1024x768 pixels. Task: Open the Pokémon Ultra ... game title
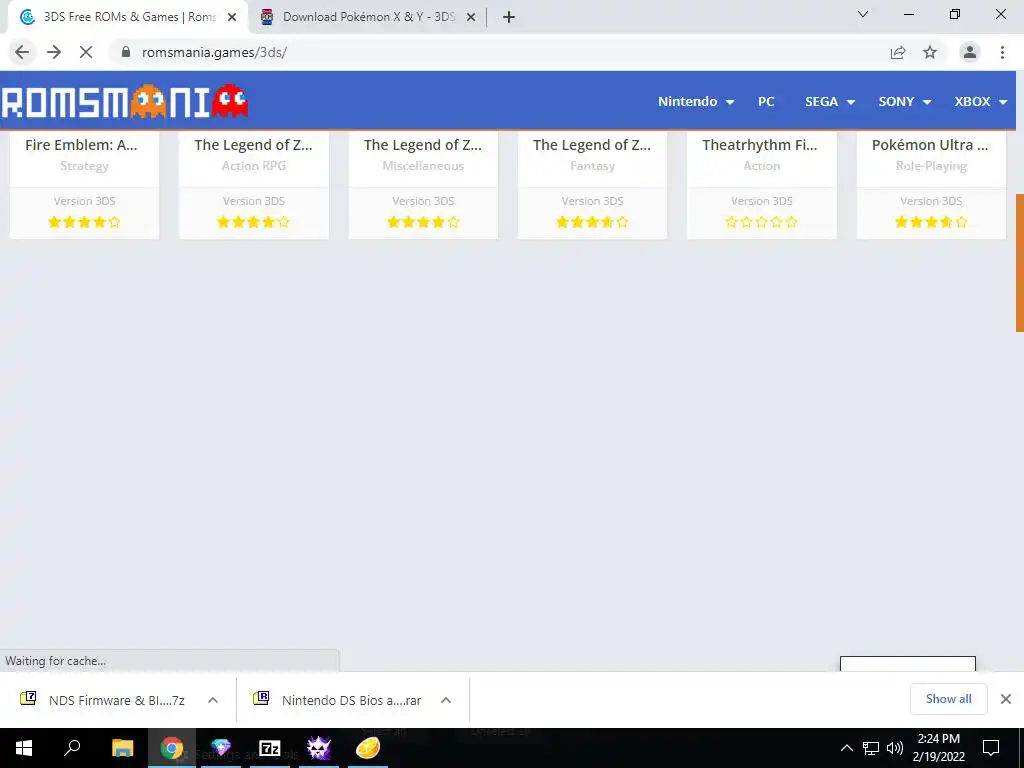pyautogui.click(x=930, y=145)
